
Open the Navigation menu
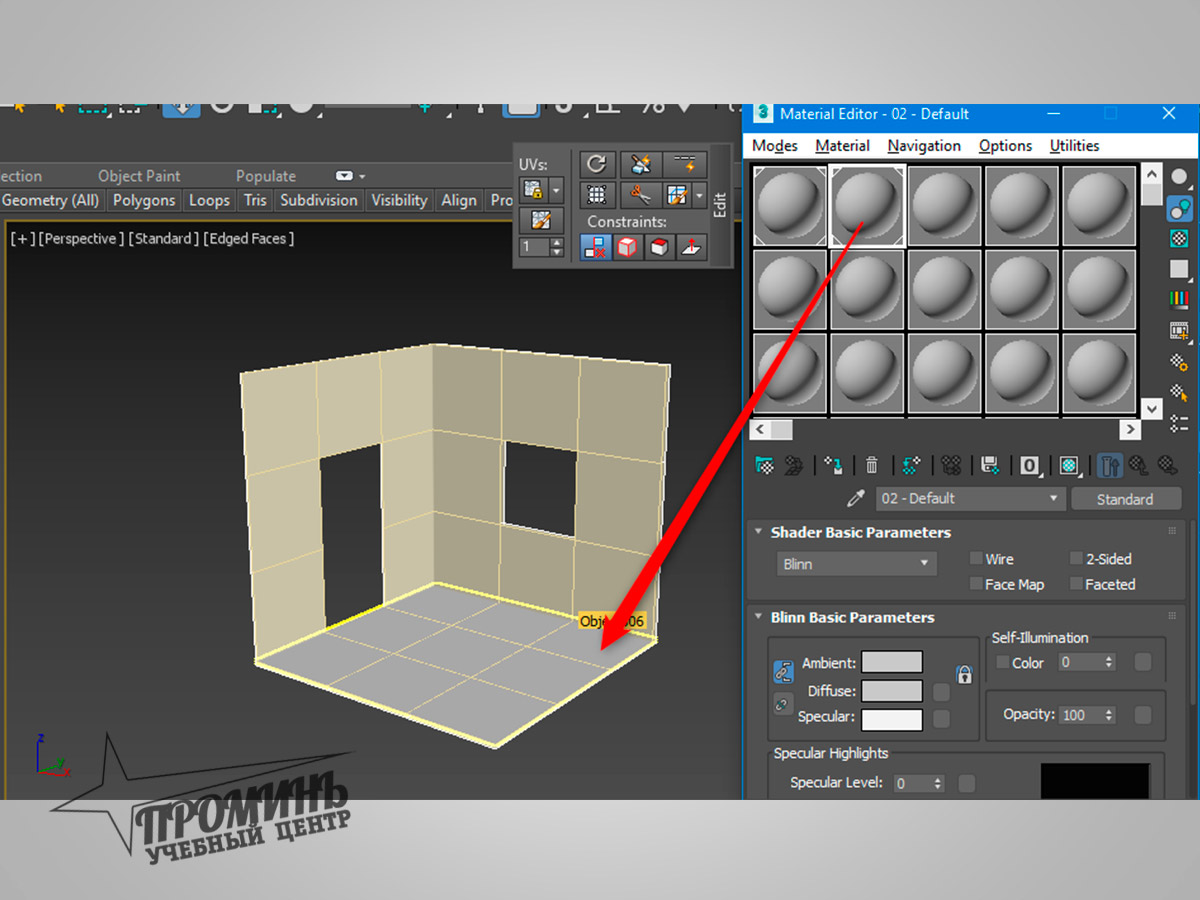[x=923, y=145]
